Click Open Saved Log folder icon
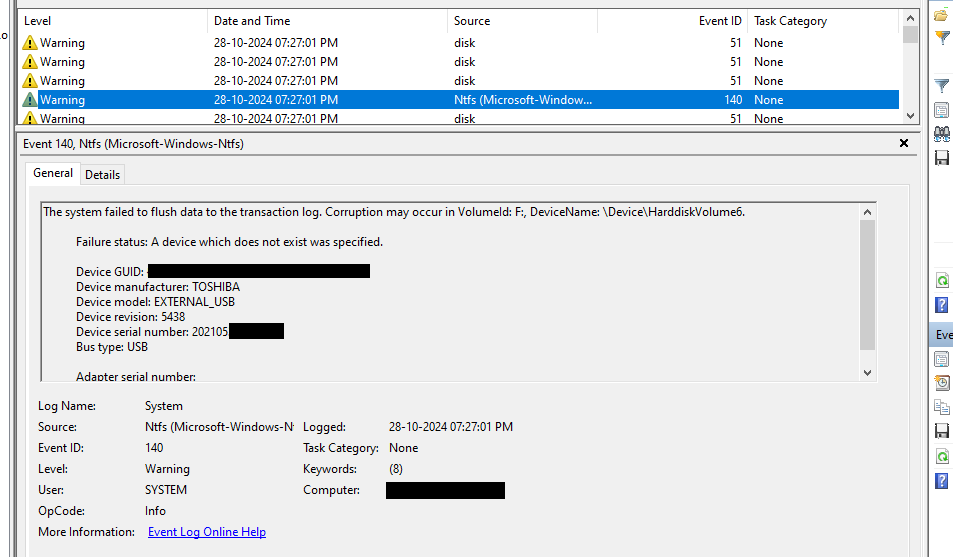The height and width of the screenshot is (557, 953). (x=941, y=15)
